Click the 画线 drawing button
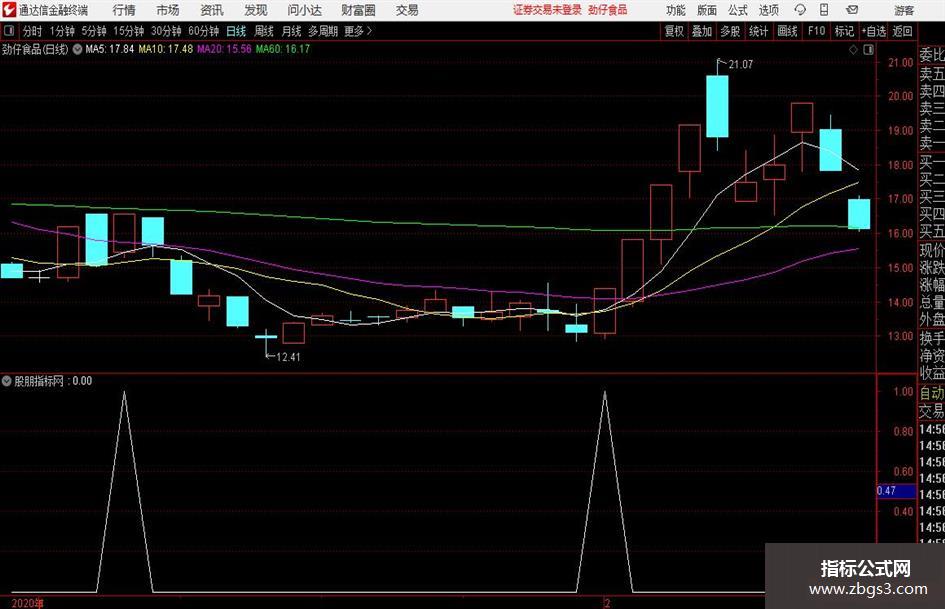The image size is (945, 609). click(x=787, y=31)
